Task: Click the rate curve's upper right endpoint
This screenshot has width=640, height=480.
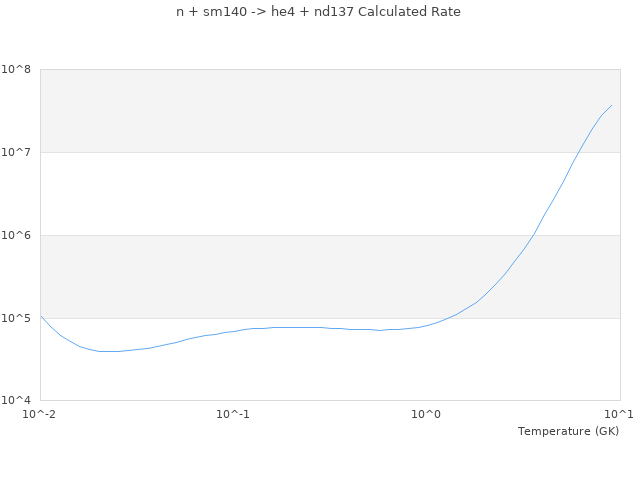Action: pos(611,105)
